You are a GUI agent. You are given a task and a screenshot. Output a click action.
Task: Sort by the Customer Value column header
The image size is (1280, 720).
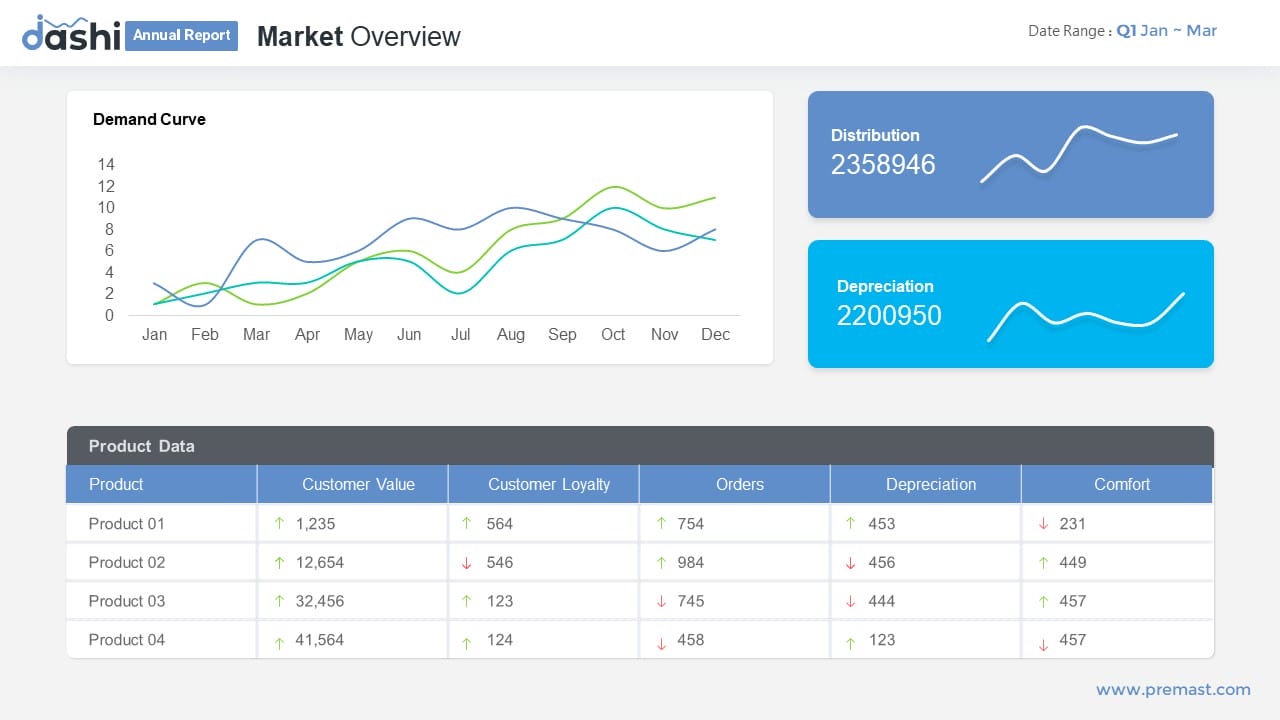click(x=353, y=484)
